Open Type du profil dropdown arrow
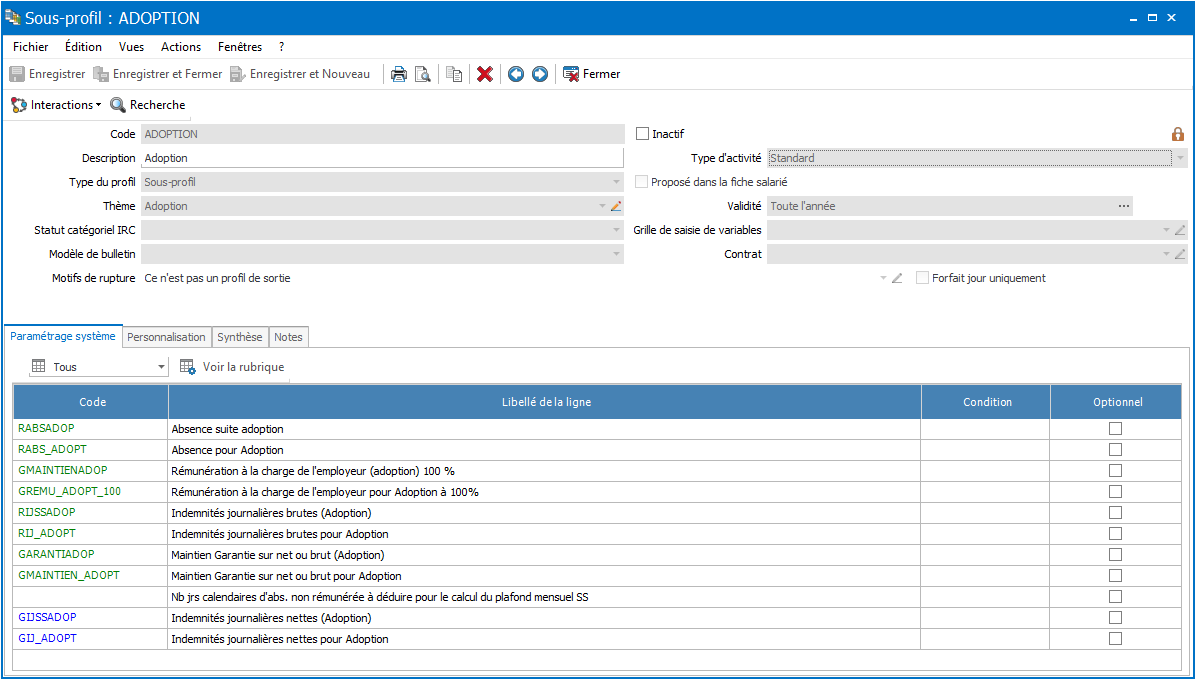The width and height of the screenshot is (1196, 680). tap(616, 182)
